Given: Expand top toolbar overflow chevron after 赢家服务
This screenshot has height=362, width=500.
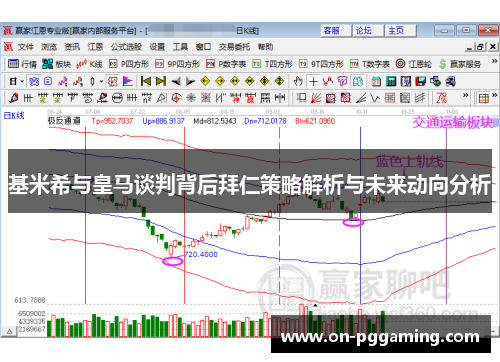Looking at the screenshot, I should (x=494, y=61).
